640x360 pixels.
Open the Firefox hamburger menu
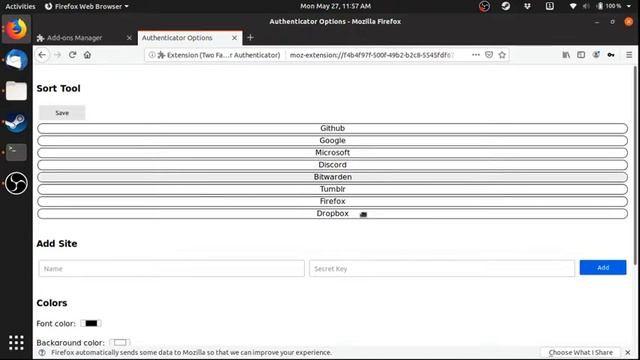click(x=629, y=55)
